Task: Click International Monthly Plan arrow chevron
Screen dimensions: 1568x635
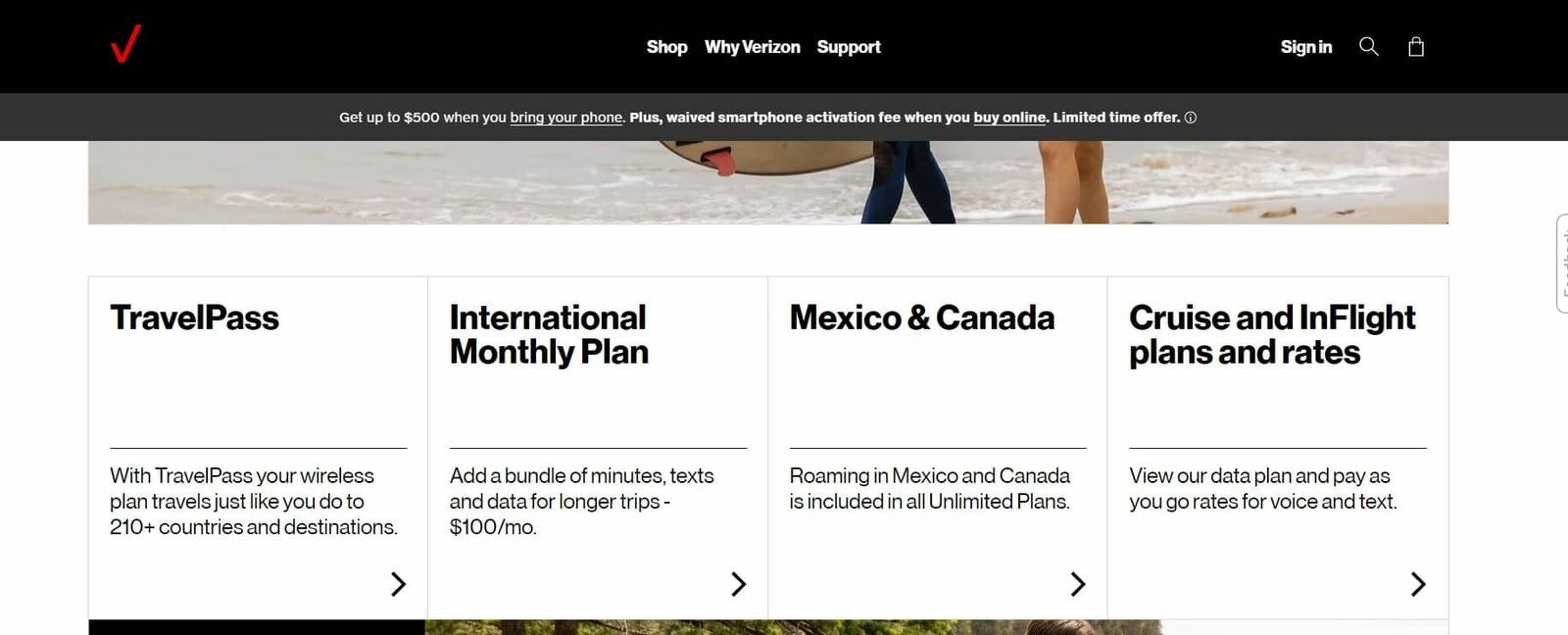Action: point(738,584)
